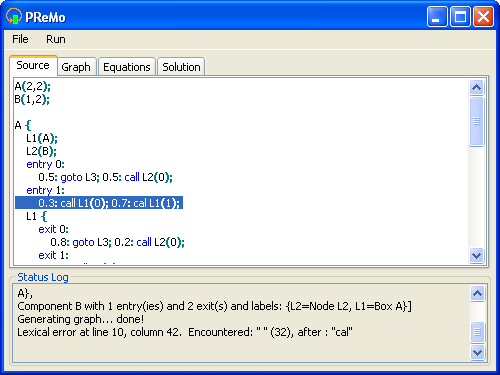Close the PReMo window

coord(483,16)
